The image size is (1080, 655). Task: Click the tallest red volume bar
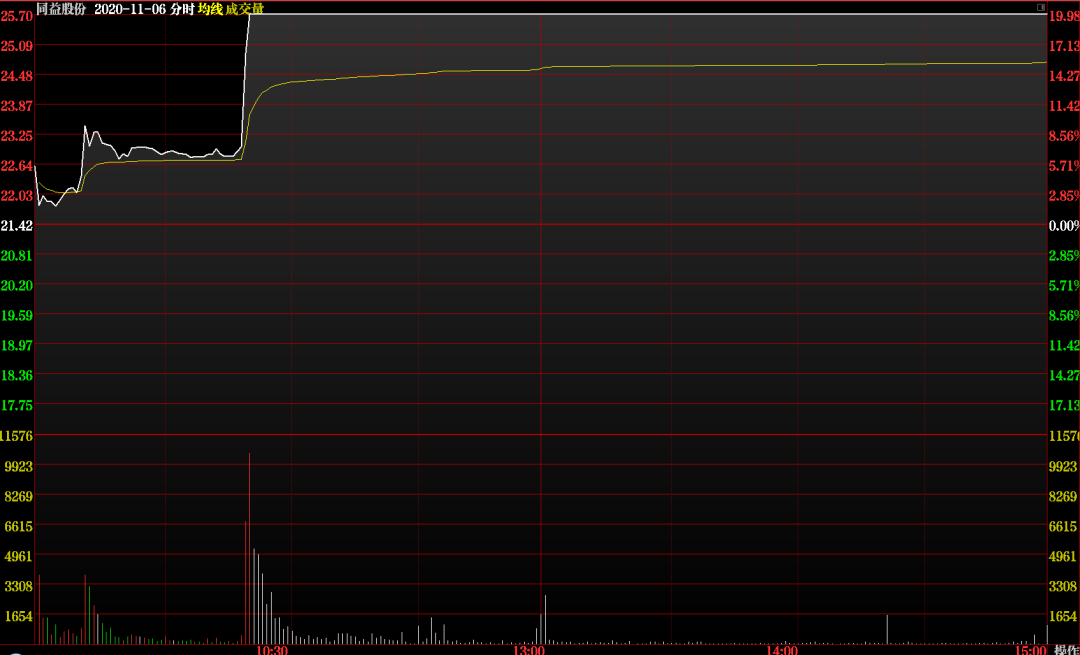(249, 548)
